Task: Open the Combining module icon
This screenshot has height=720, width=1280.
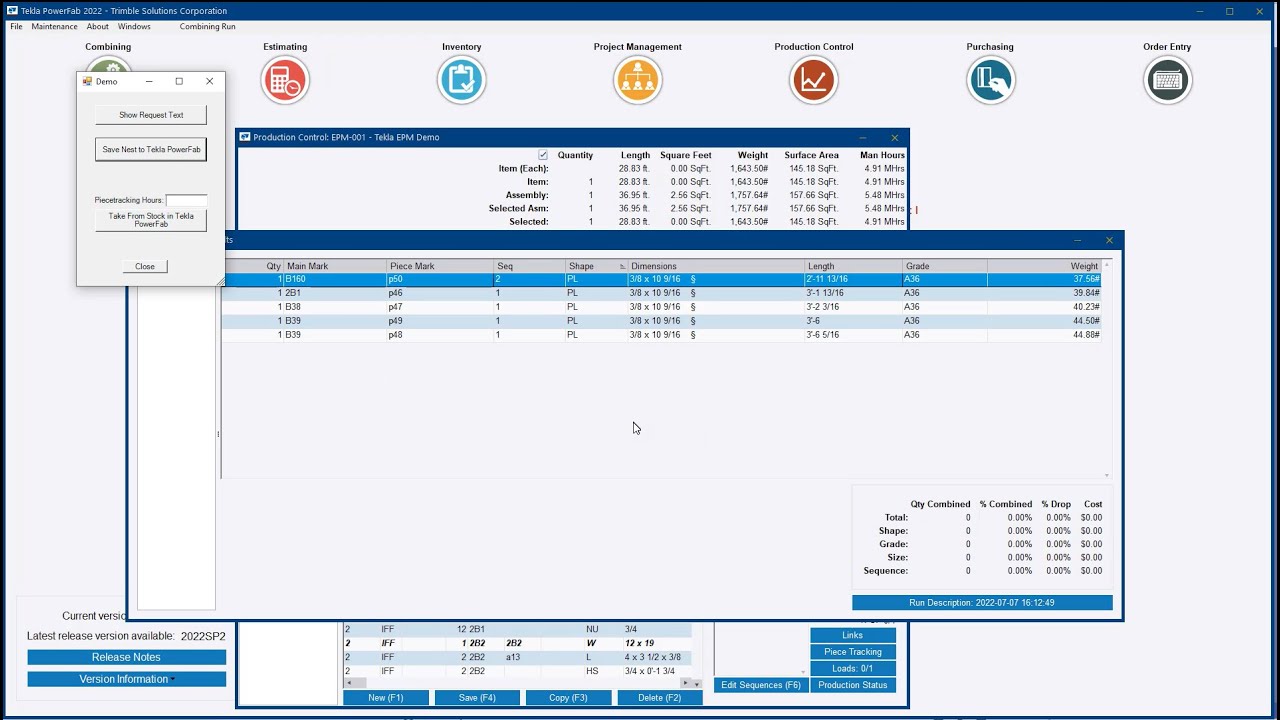Action: coord(108,64)
